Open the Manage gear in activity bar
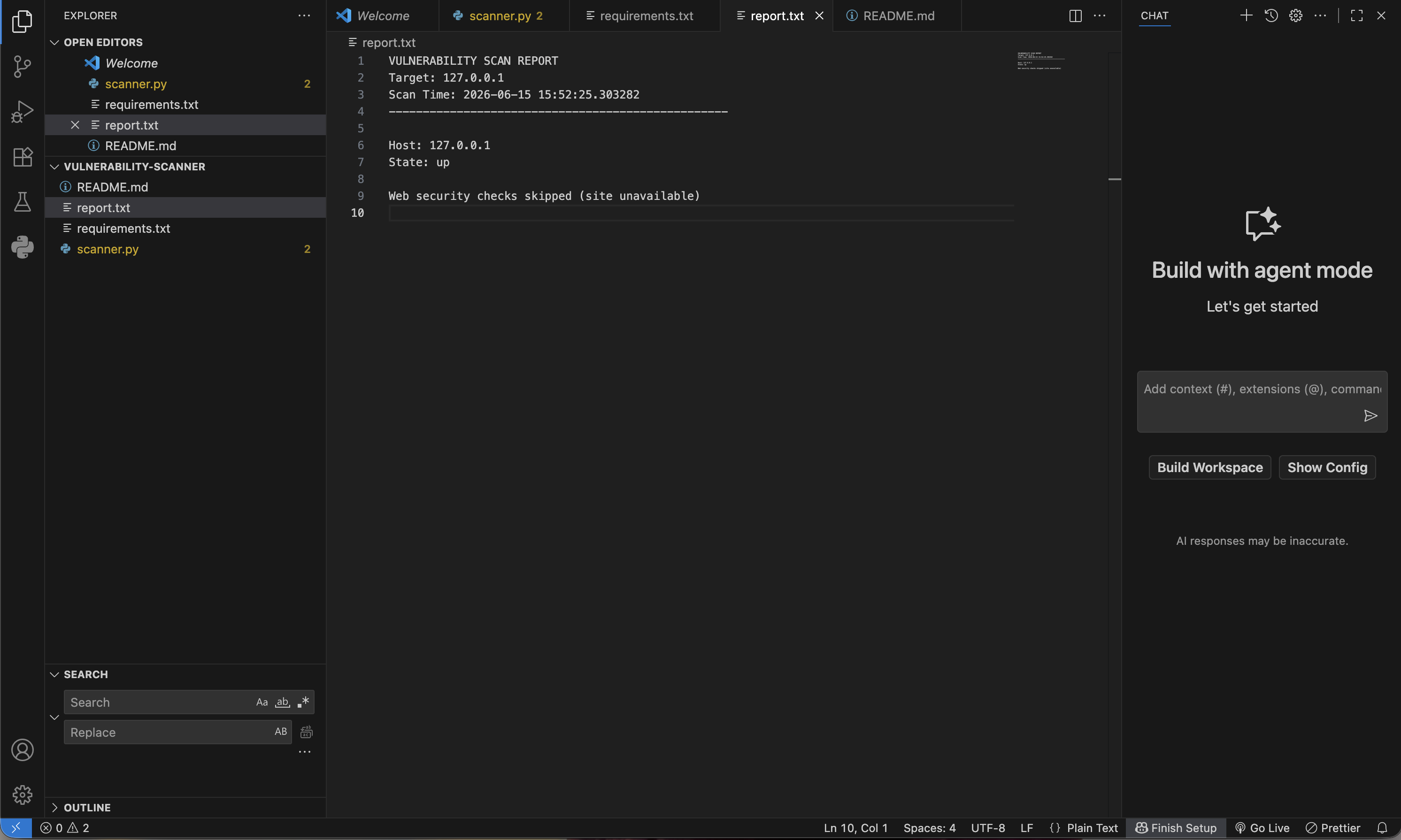1401x840 pixels. [22, 795]
